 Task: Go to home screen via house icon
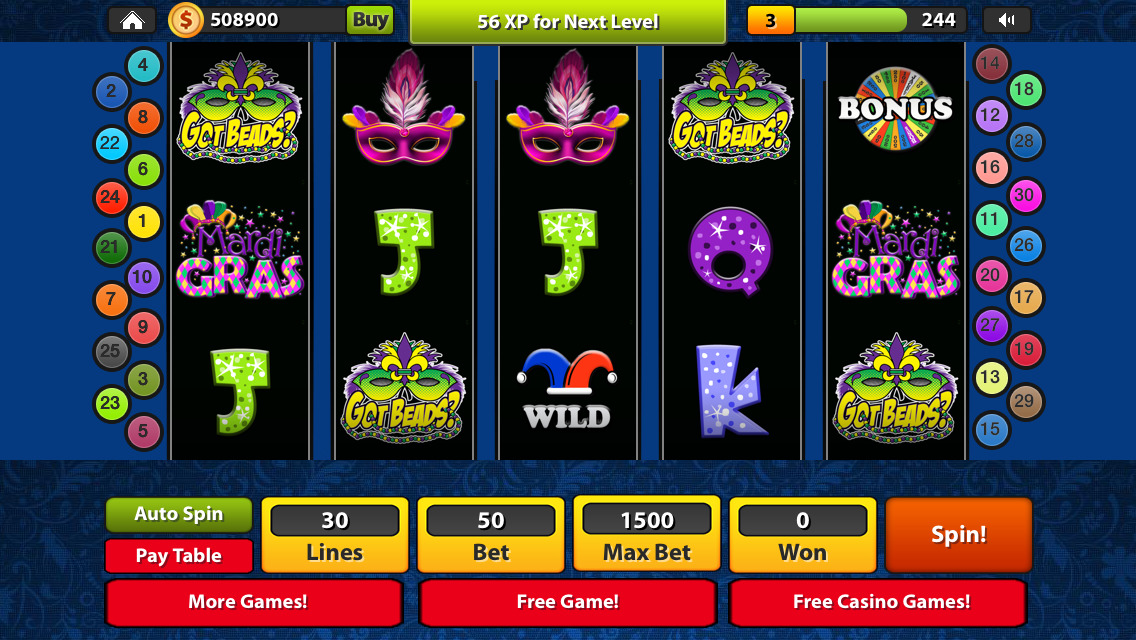pyautogui.click(x=132, y=20)
